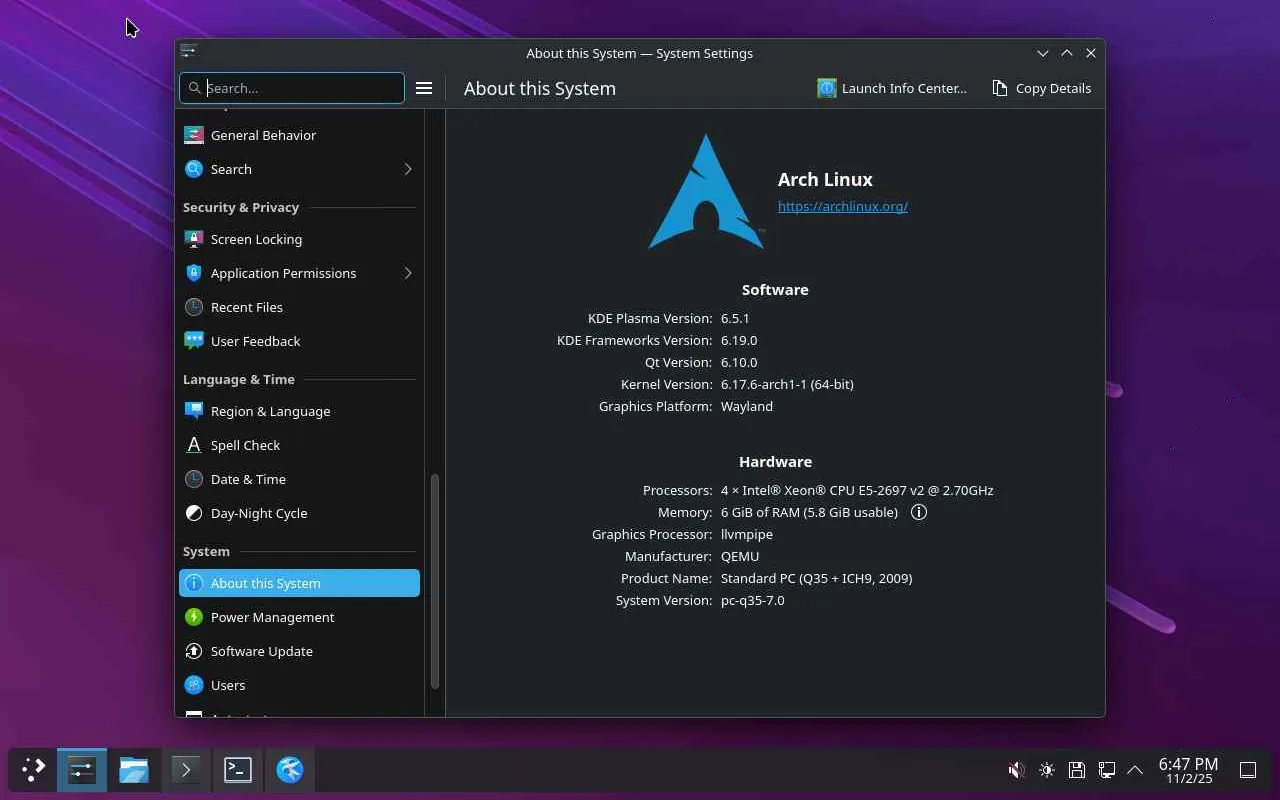Open the brightness tray icon
Screen dimensions: 1280x800
1046,770
